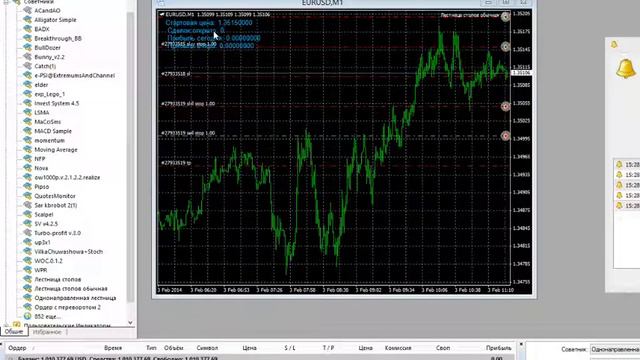Sort by the S / L column header
The width and height of the screenshot is (640, 360).
[290, 348]
